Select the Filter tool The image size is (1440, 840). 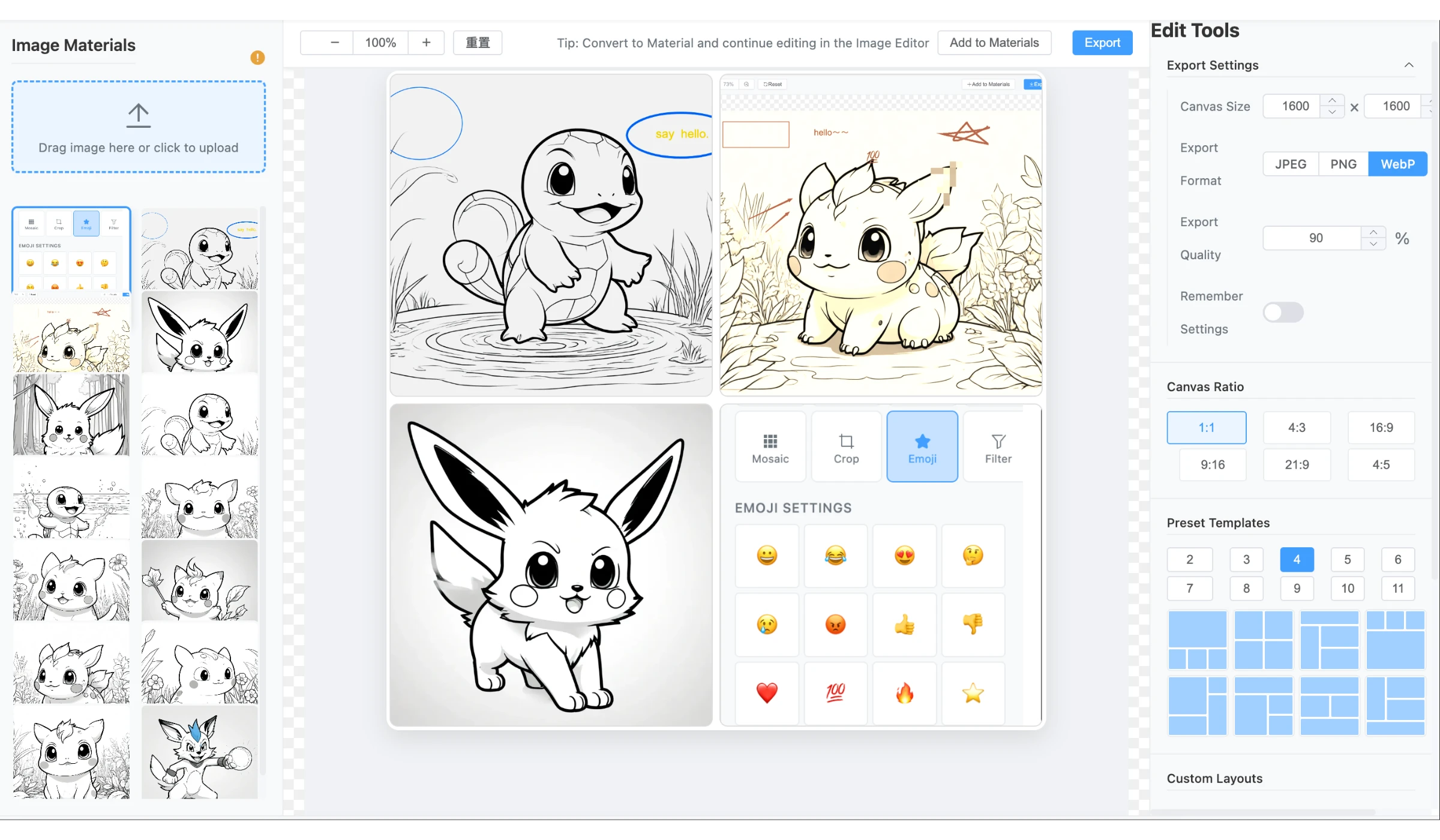[x=998, y=446]
